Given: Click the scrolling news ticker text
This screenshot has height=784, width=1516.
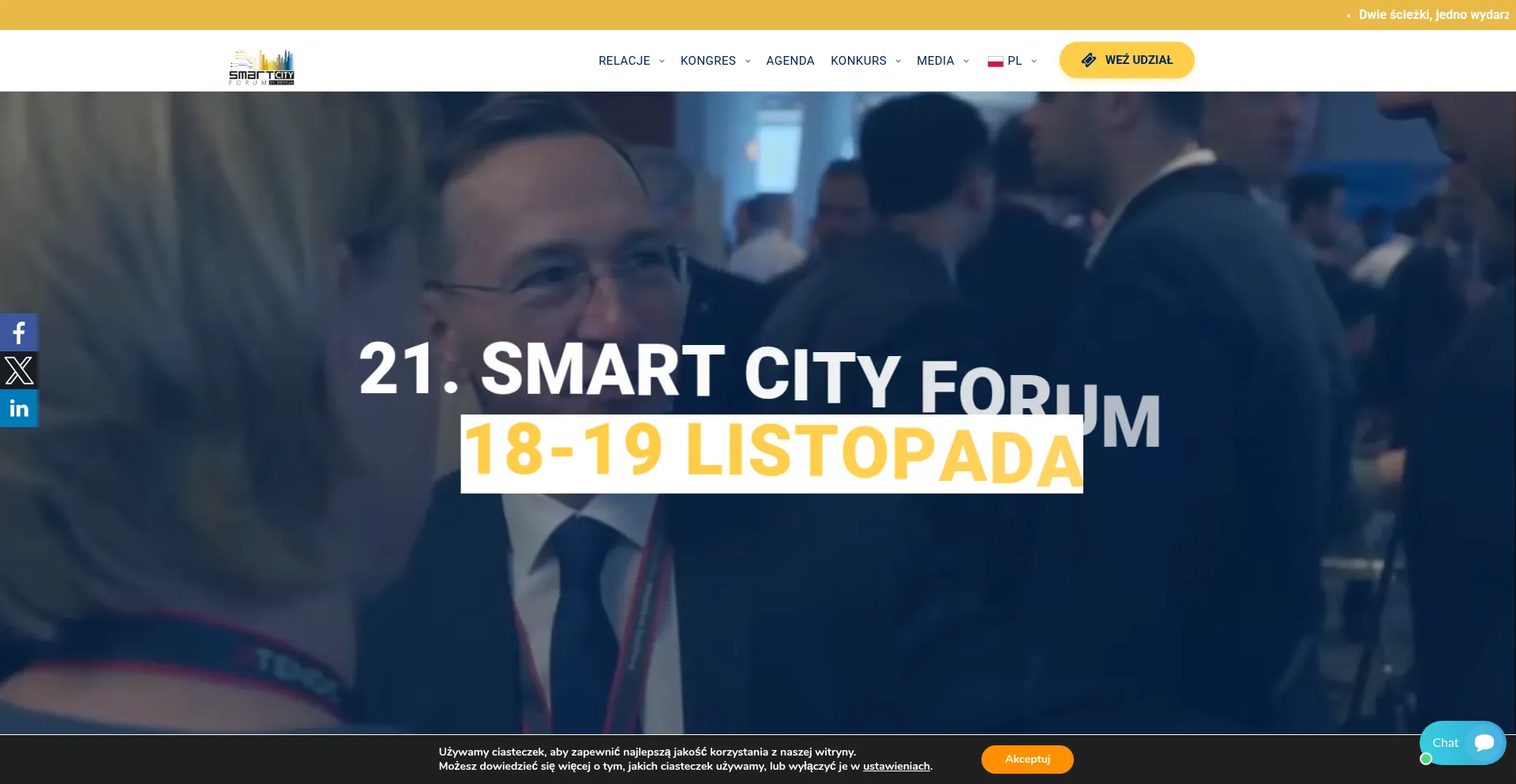Looking at the screenshot, I should 1433,15.
